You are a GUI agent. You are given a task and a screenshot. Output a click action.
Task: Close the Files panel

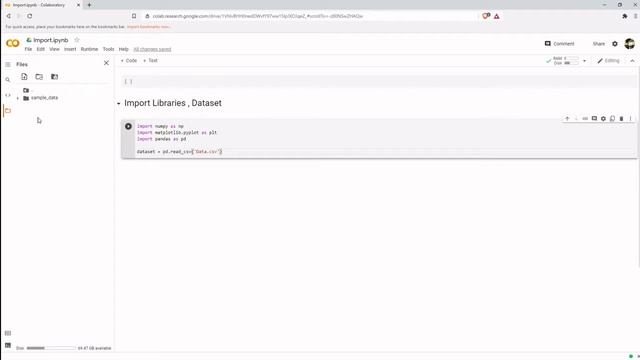point(106,63)
